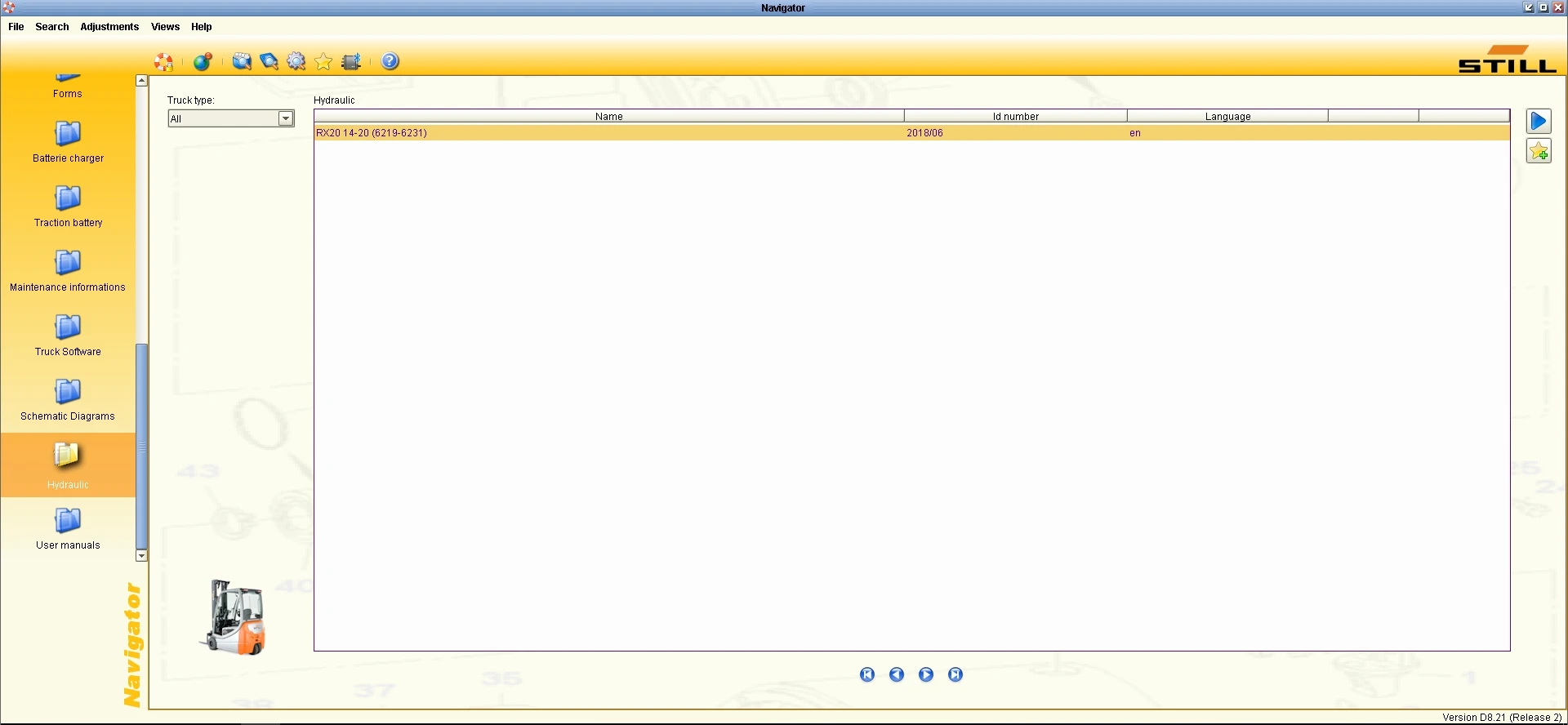Click the blue play arrow open button
Image resolution: width=1568 pixels, height=725 pixels.
point(1539,122)
